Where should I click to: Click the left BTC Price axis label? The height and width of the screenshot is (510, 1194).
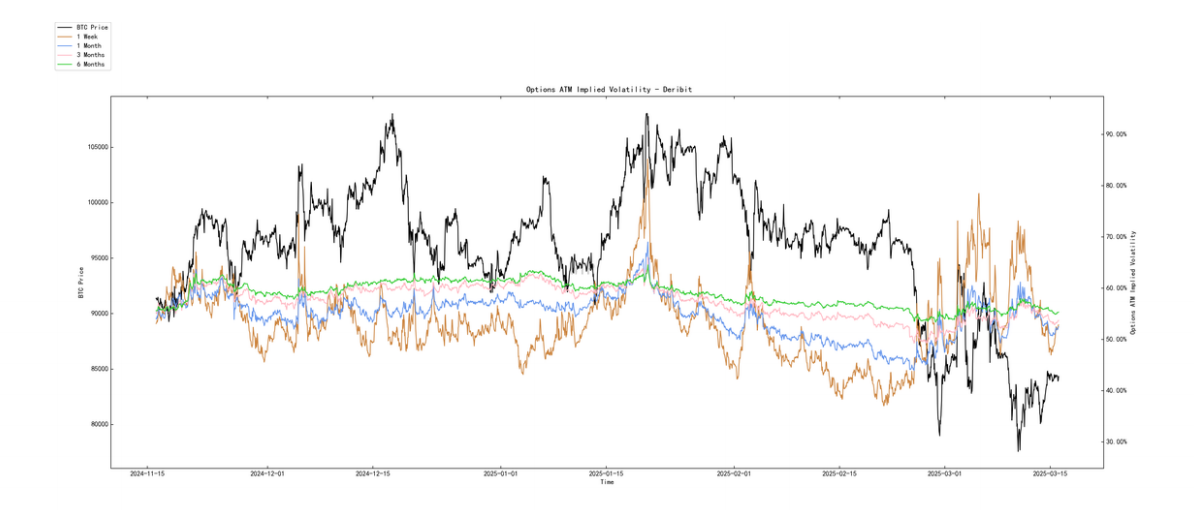[80, 281]
